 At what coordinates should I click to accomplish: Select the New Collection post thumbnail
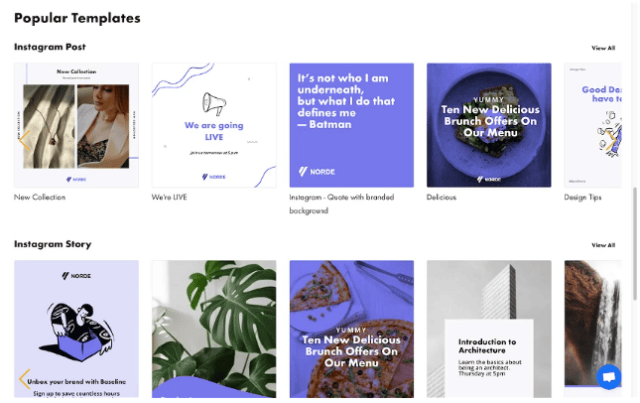click(x=76, y=125)
